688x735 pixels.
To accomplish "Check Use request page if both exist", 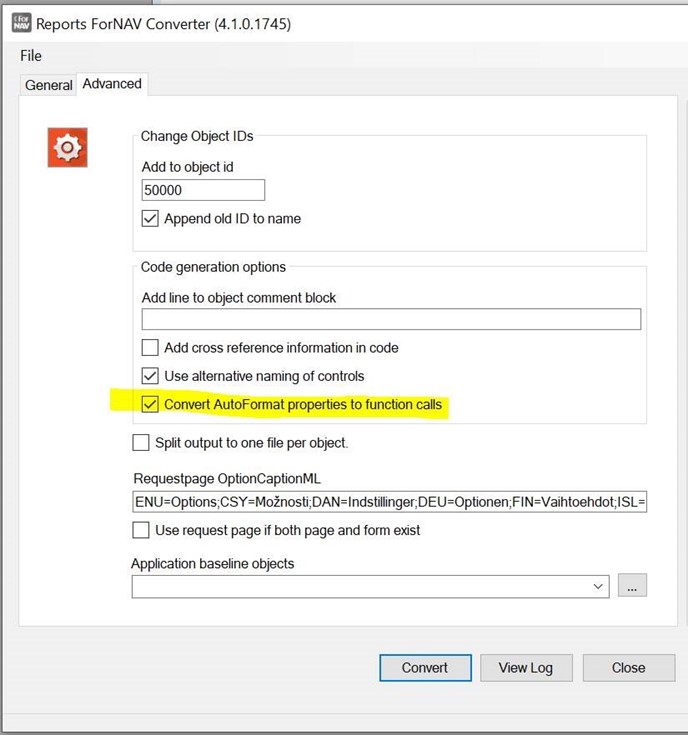I will tap(141, 530).
